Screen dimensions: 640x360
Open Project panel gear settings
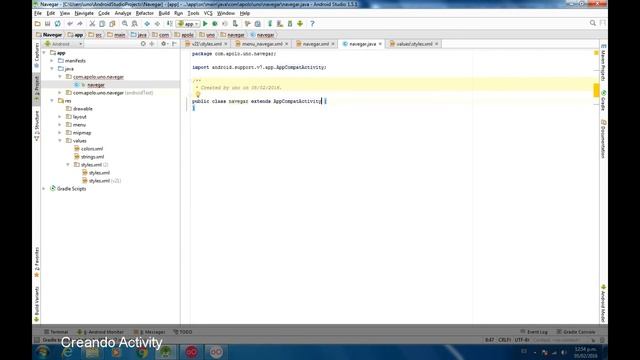click(164, 44)
